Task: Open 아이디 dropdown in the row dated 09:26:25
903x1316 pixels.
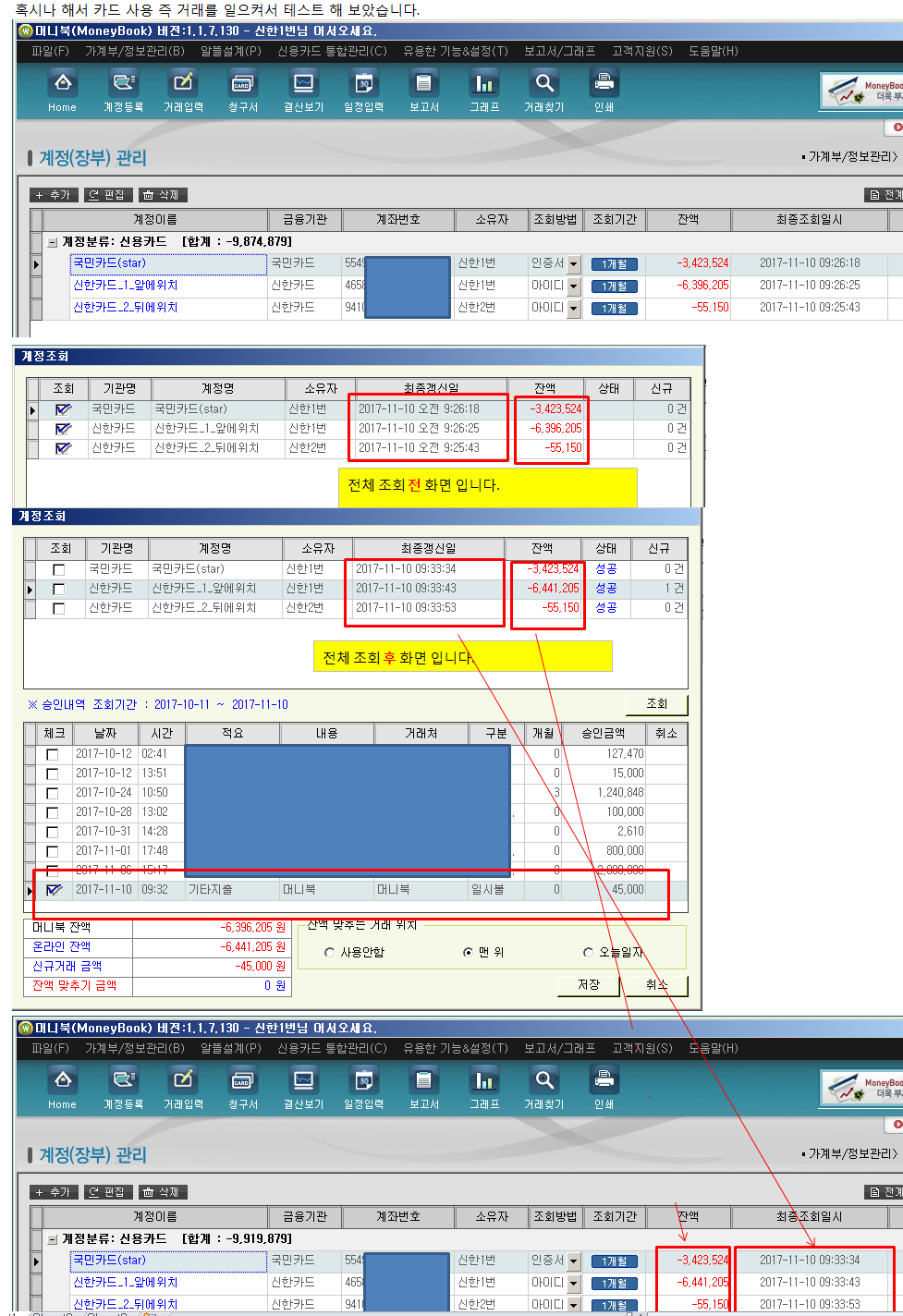Action: (573, 286)
